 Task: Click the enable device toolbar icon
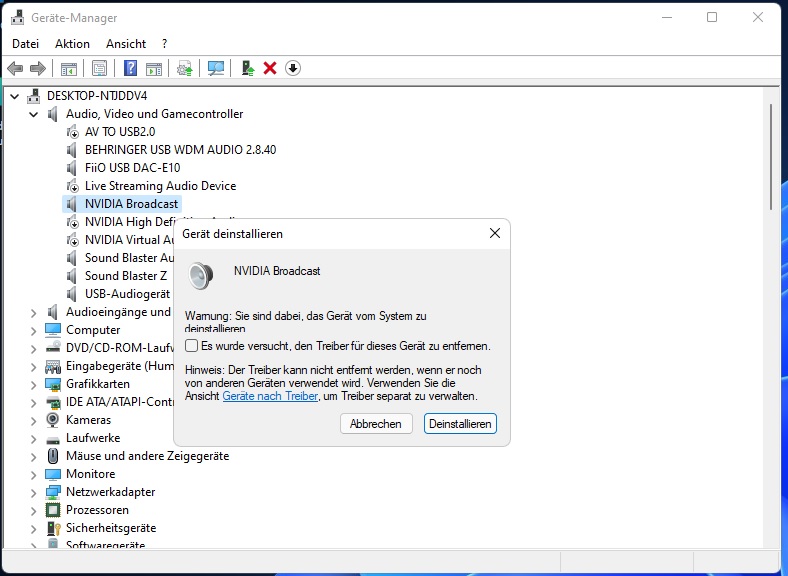coord(248,68)
